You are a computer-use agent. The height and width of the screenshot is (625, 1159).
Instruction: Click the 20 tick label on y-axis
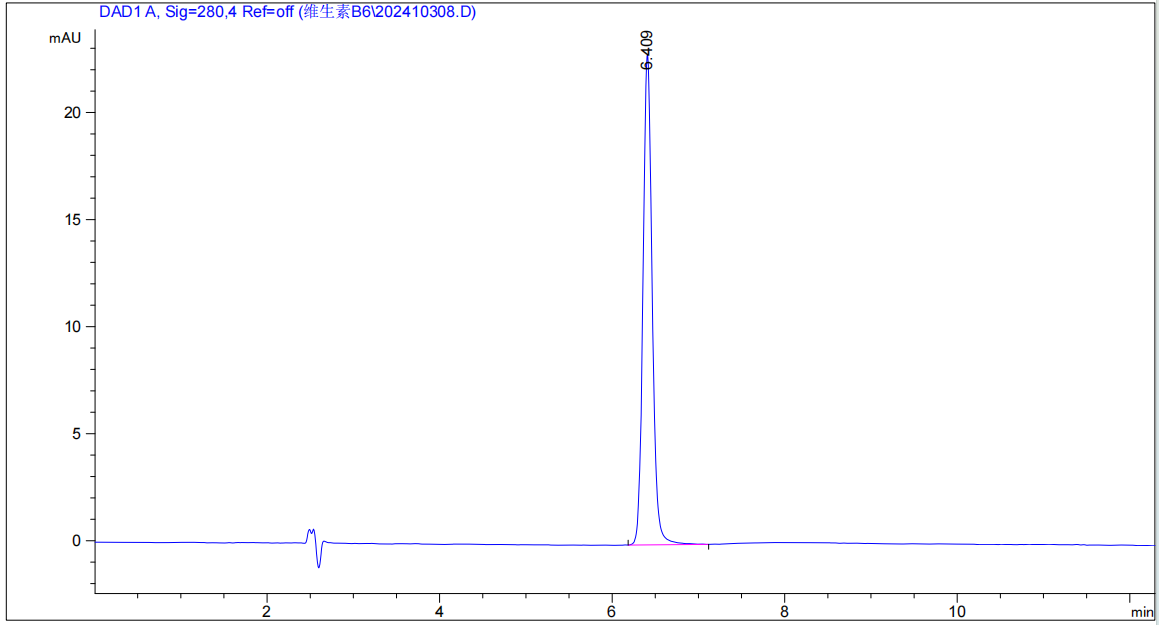tap(72, 112)
